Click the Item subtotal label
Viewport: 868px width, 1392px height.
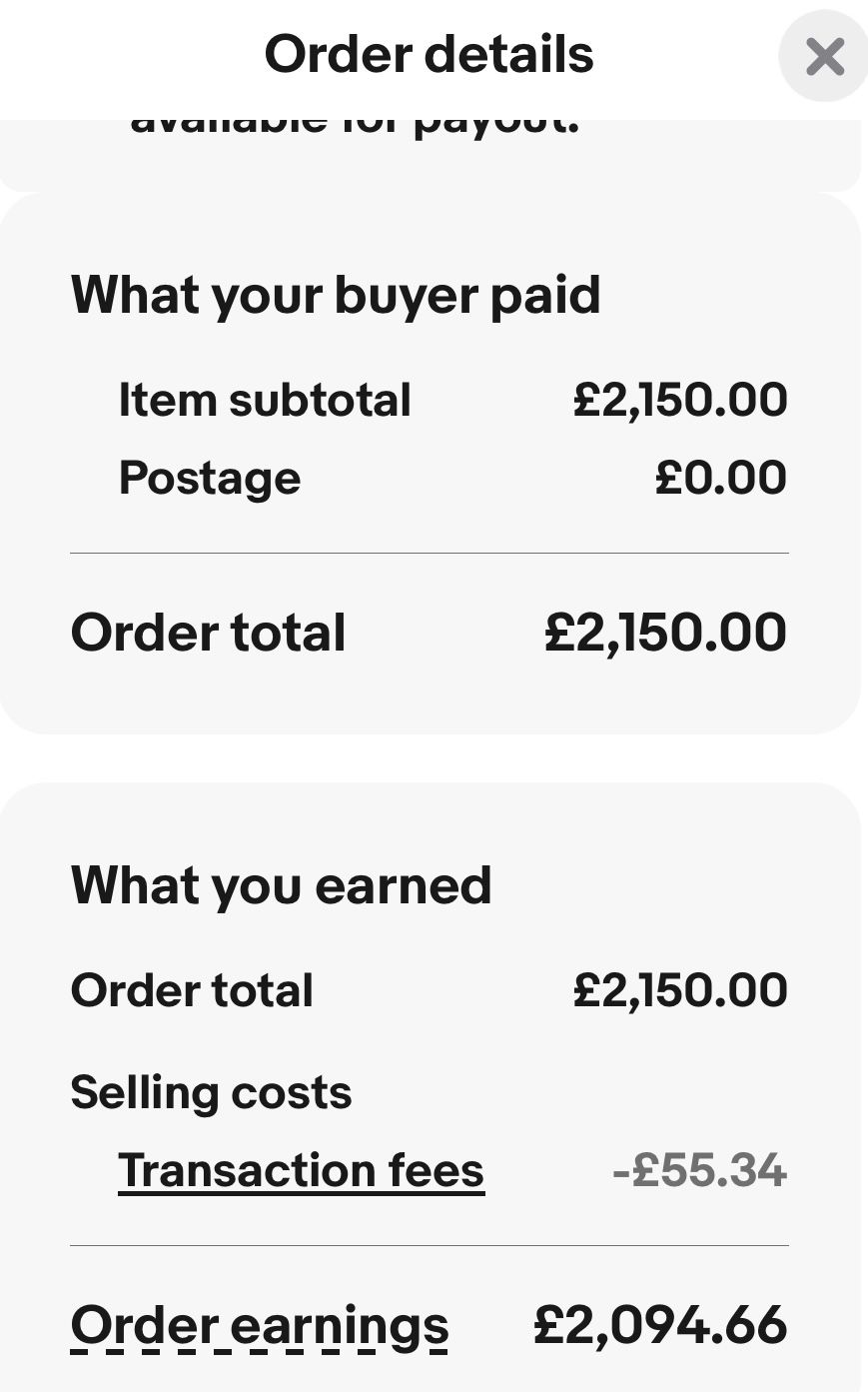coord(265,400)
